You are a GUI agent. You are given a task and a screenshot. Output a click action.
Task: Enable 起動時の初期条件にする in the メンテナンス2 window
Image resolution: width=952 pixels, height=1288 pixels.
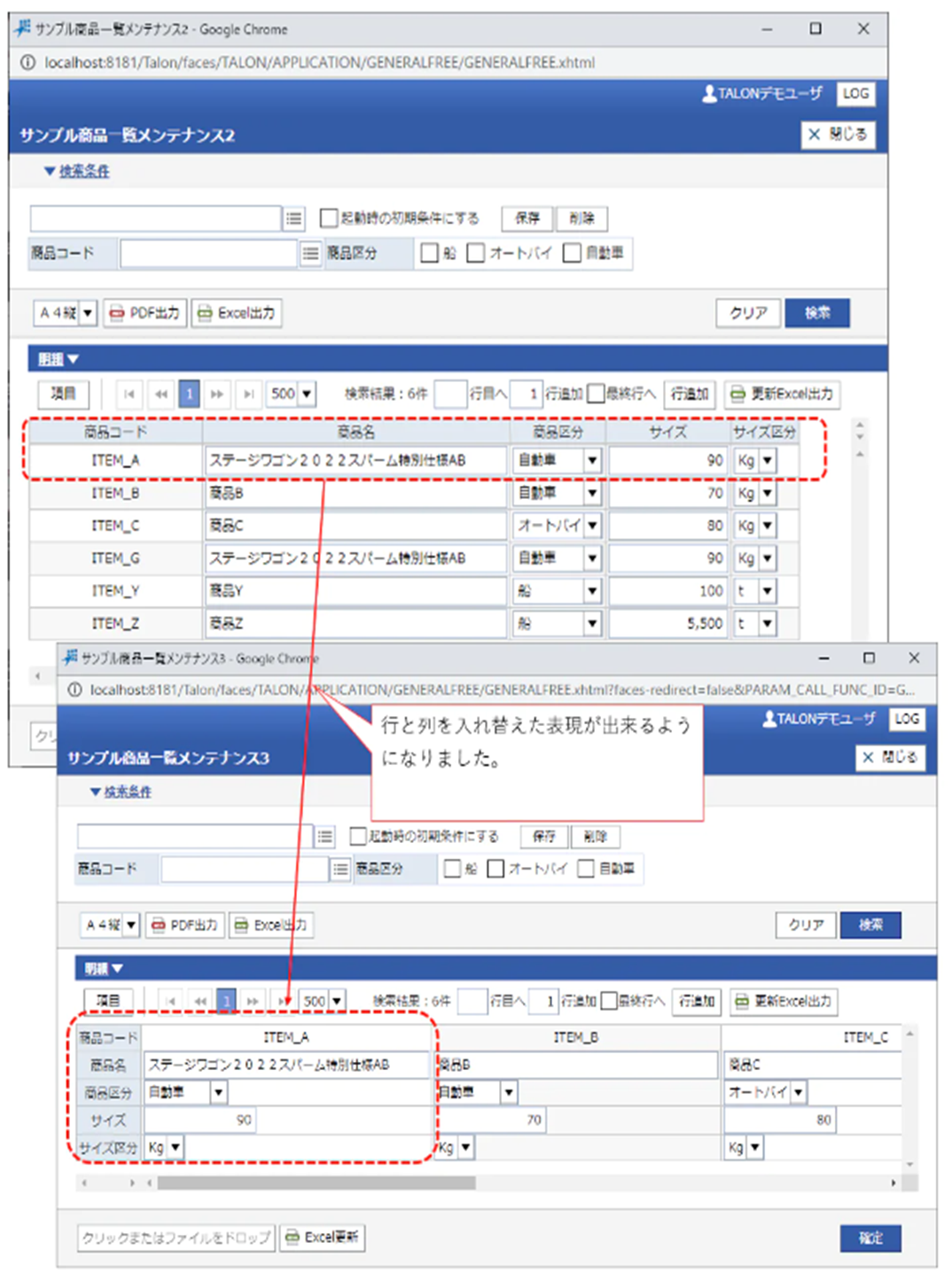pos(329,218)
